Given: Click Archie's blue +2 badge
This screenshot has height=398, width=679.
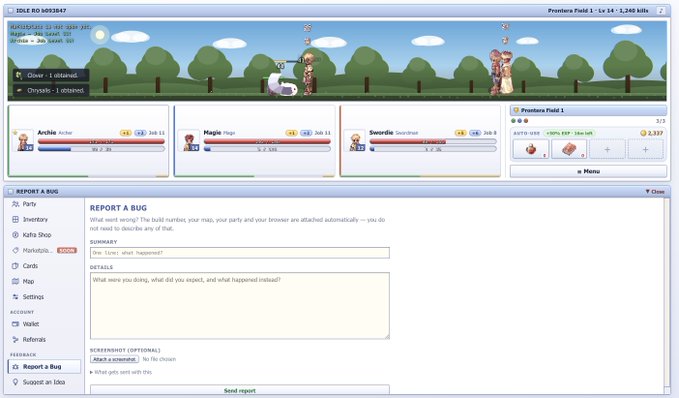Looking at the screenshot, I should [x=140, y=133].
